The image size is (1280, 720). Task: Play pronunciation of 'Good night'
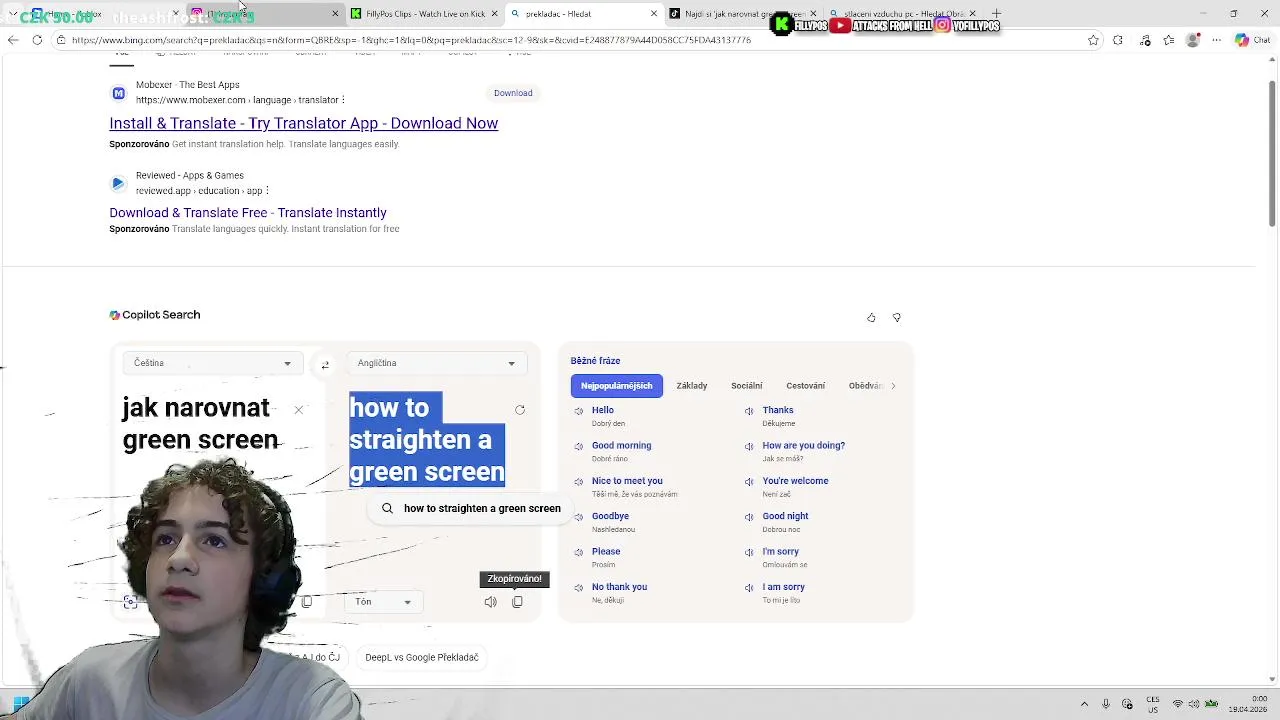pos(749,517)
